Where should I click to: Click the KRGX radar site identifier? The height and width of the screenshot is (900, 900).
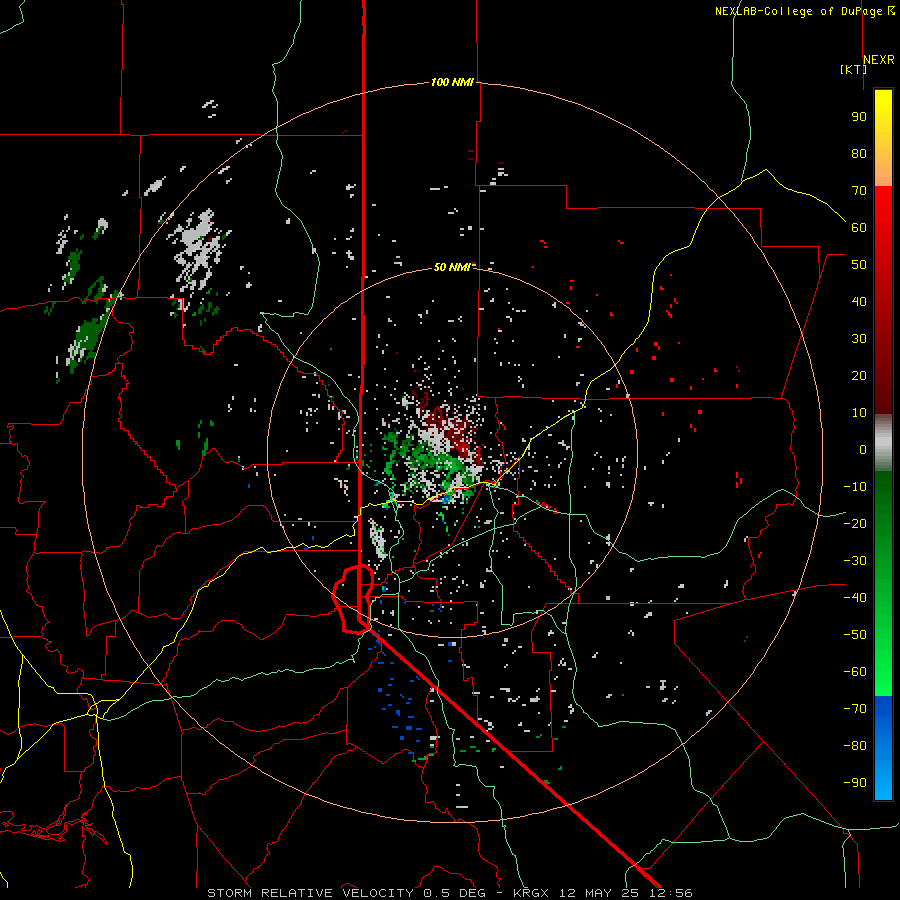532,893
